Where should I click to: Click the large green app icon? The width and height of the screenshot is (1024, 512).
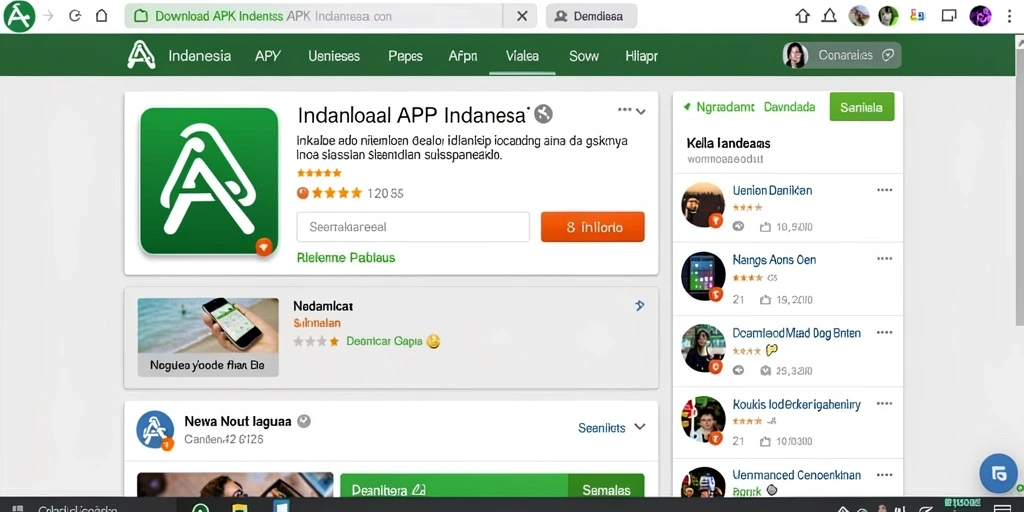tap(209, 181)
